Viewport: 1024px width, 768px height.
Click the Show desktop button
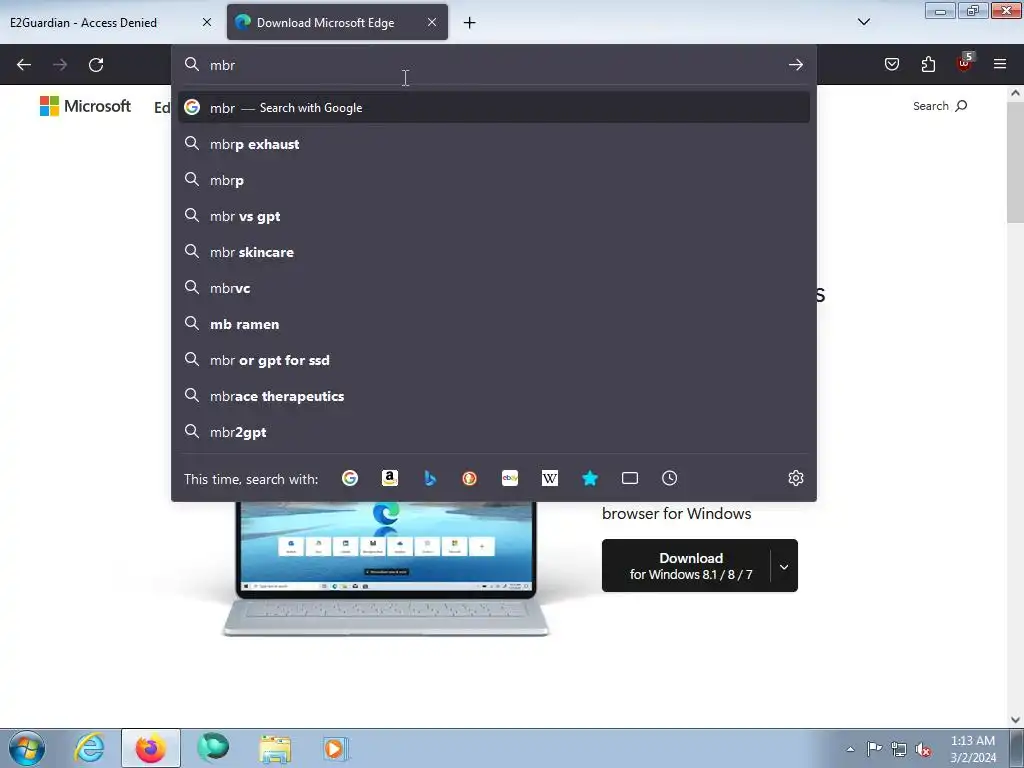pyautogui.click(x=1017, y=748)
